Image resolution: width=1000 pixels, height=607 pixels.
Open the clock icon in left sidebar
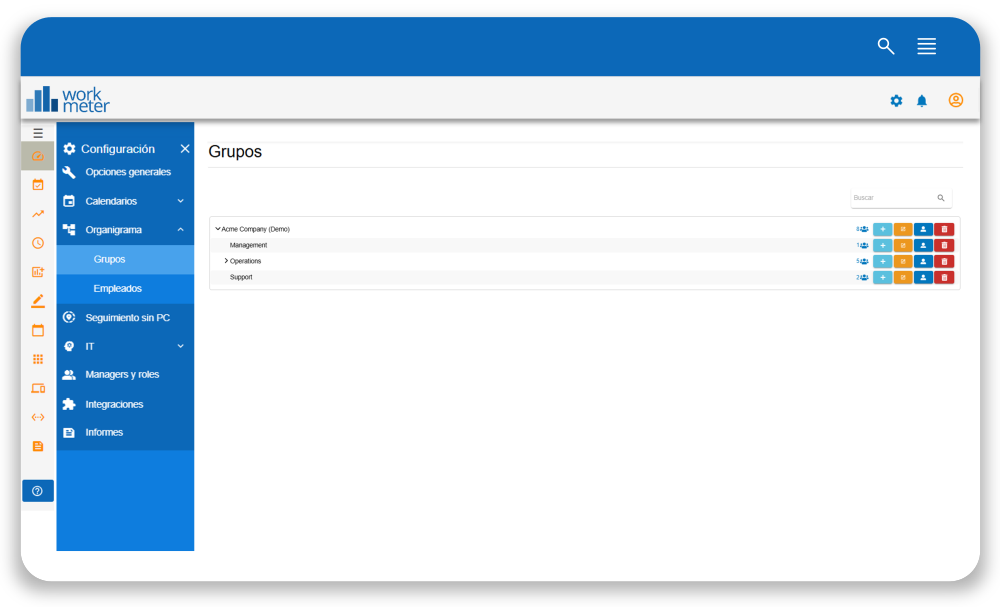(38, 243)
